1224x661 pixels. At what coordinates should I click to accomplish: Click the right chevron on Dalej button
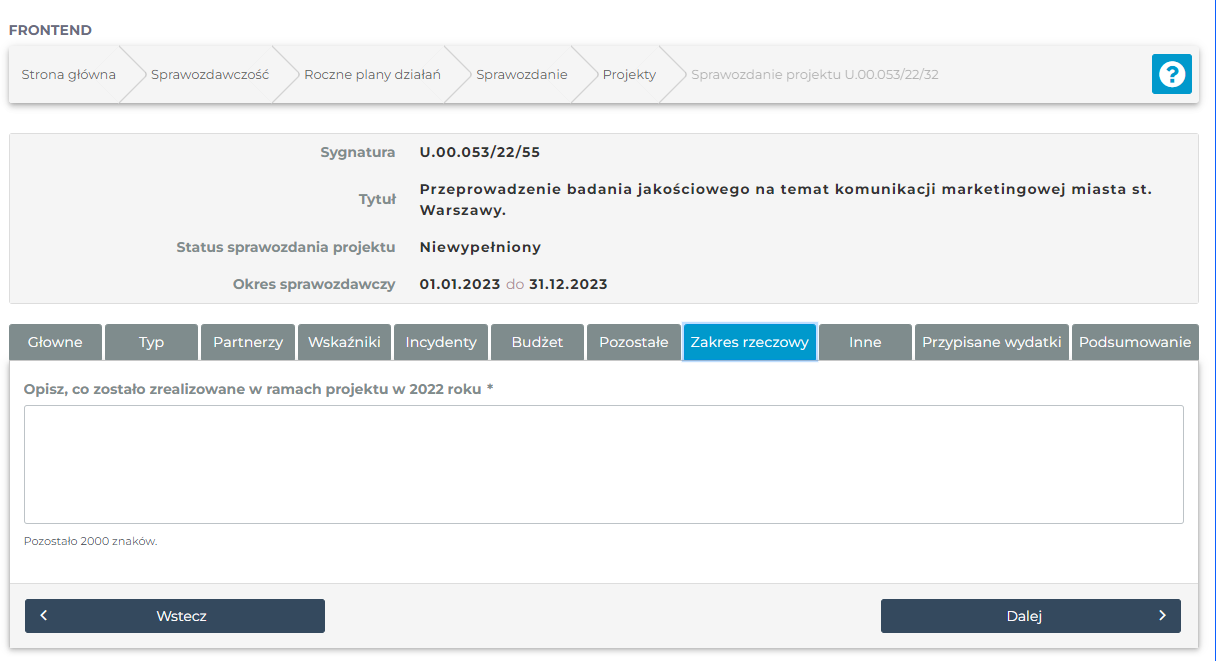coord(1161,616)
